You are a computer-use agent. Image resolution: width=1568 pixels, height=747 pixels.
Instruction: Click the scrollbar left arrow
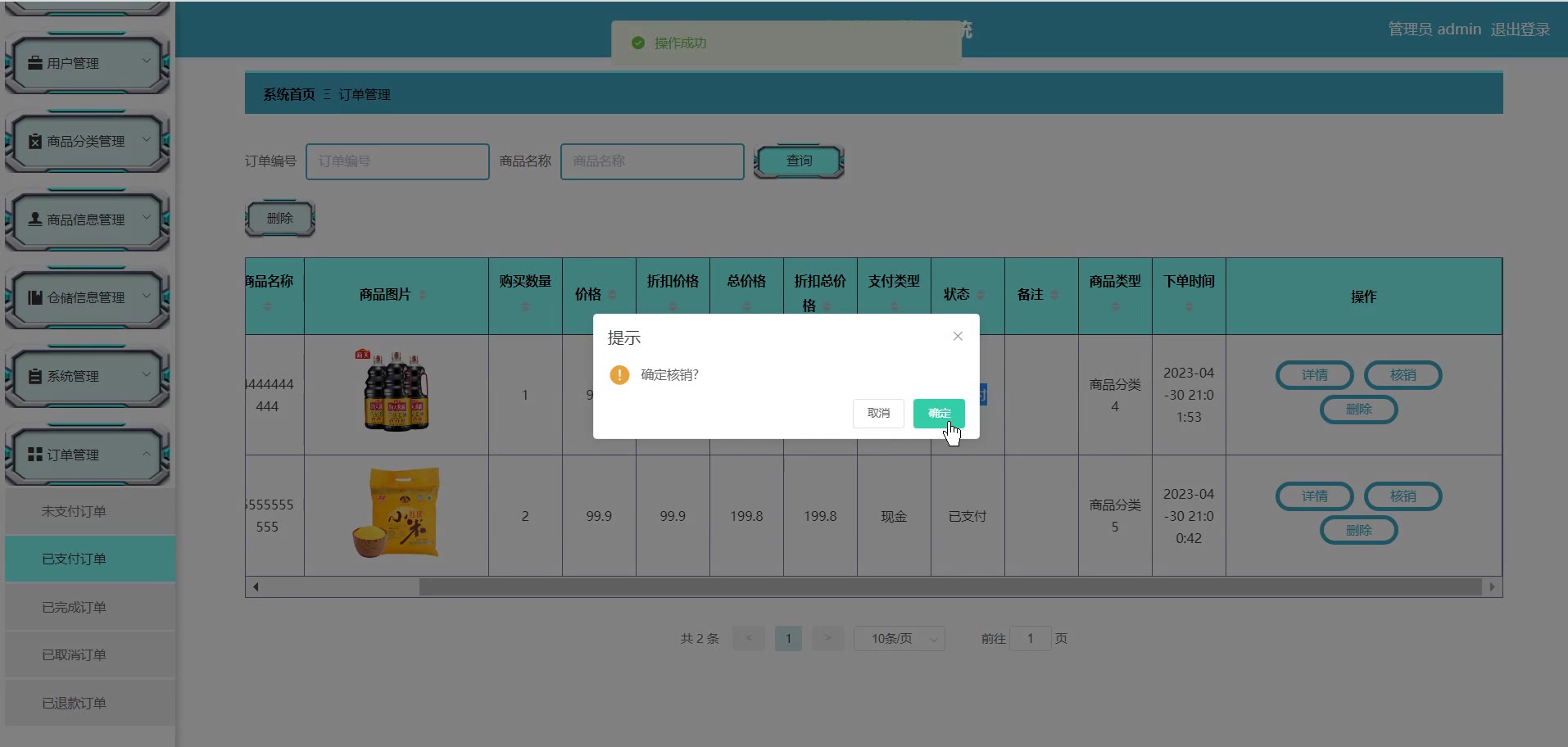tap(256, 586)
